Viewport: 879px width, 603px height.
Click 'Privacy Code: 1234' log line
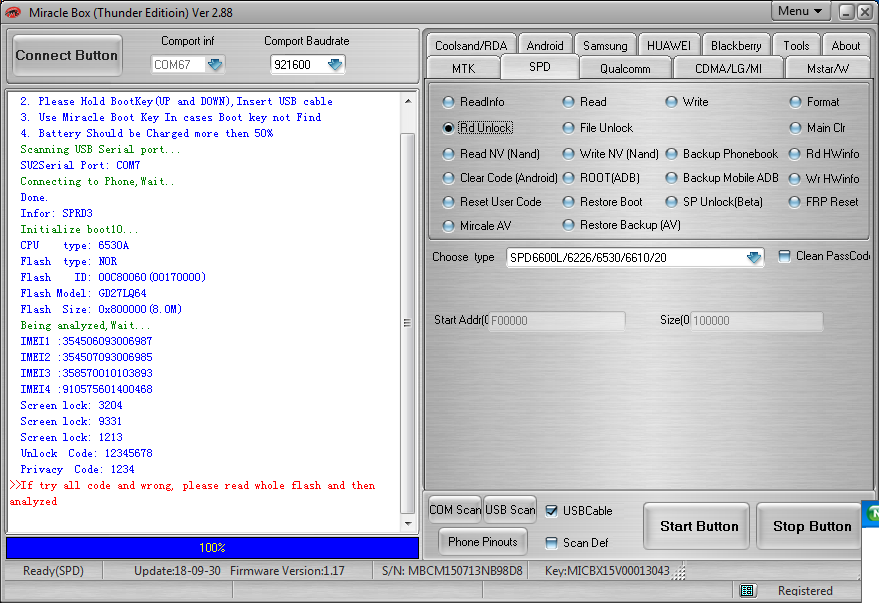(77, 469)
